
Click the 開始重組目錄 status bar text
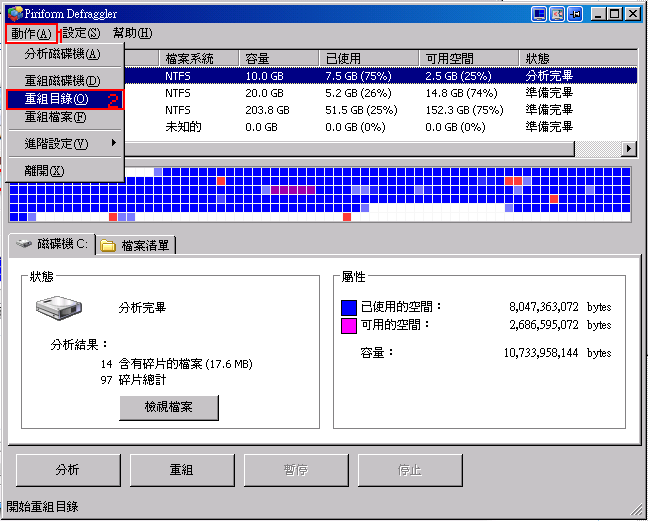pos(42,507)
